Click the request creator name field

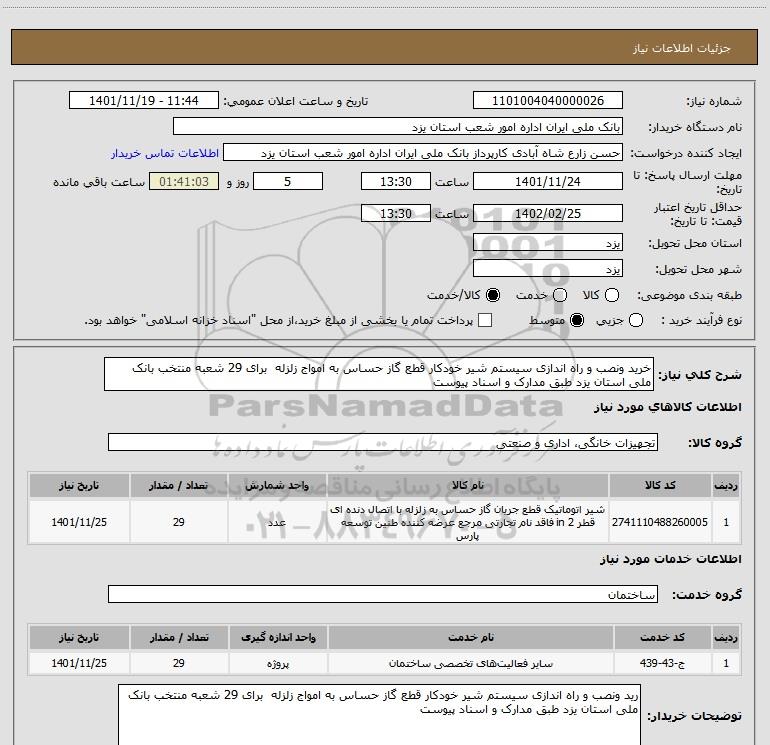423,153
